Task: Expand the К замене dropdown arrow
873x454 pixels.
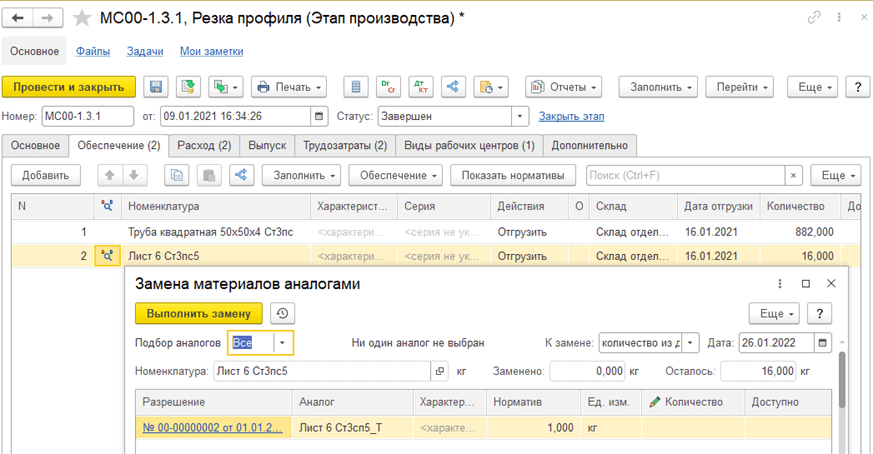Action: (690, 343)
